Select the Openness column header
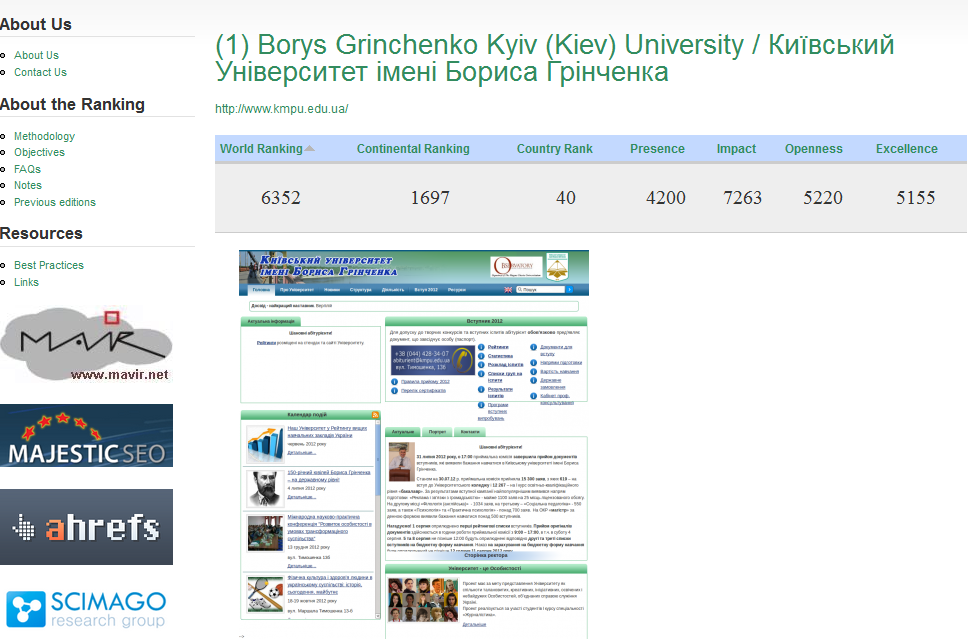 coord(813,149)
